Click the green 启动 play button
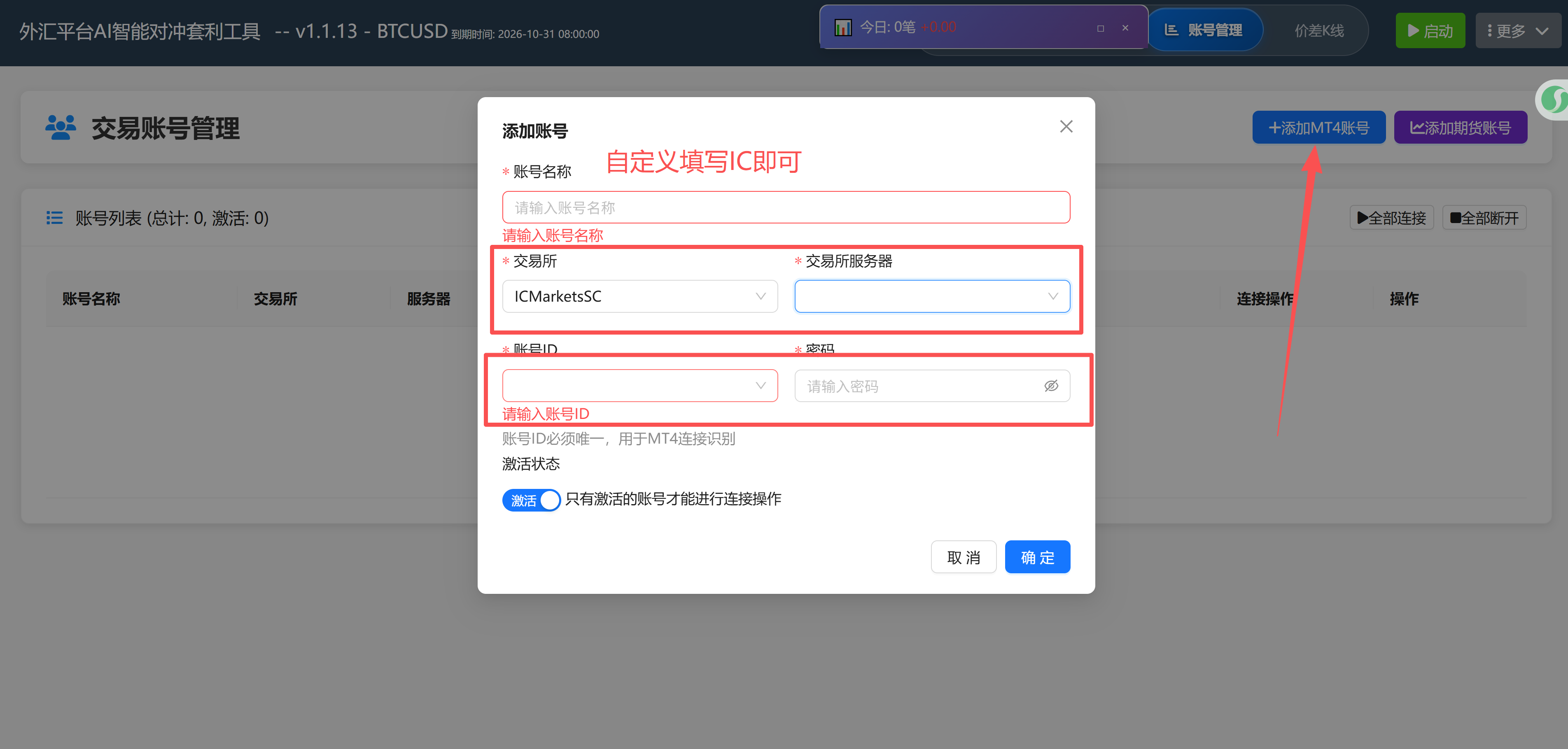The image size is (1568, 749). (x=1429, y=30)
